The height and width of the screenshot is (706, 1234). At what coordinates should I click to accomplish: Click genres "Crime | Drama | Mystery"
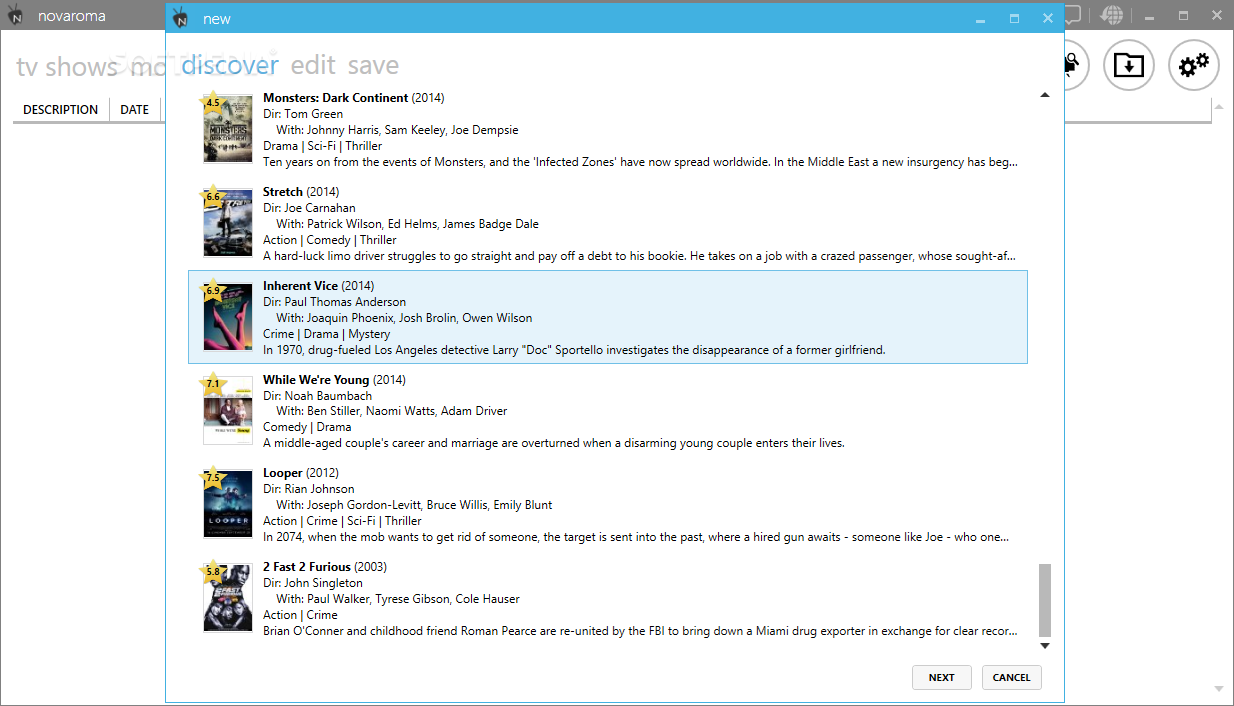coord(327,334)
